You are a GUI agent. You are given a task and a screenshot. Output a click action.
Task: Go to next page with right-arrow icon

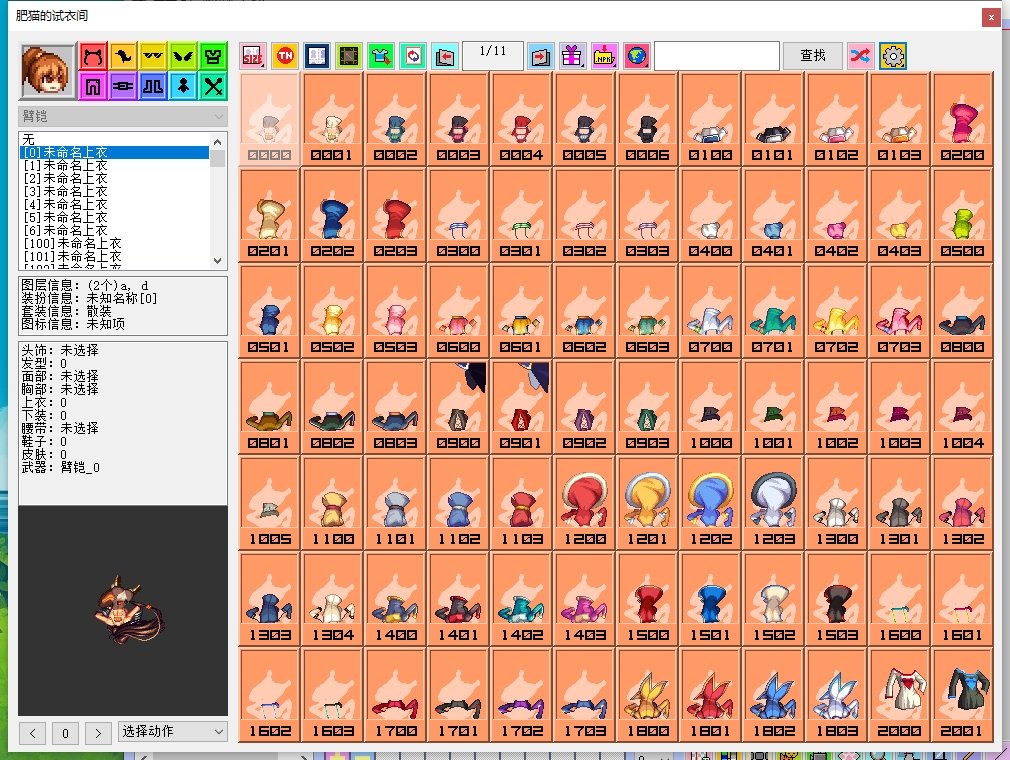click(540, 57)
